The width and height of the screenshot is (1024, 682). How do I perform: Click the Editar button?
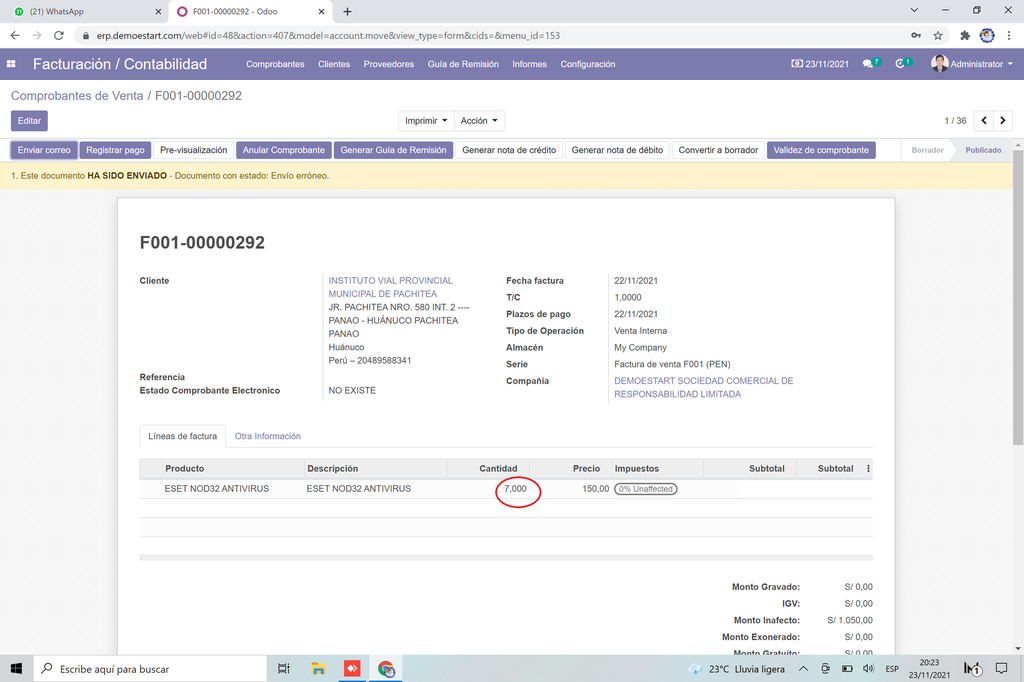tap(29, 120)
